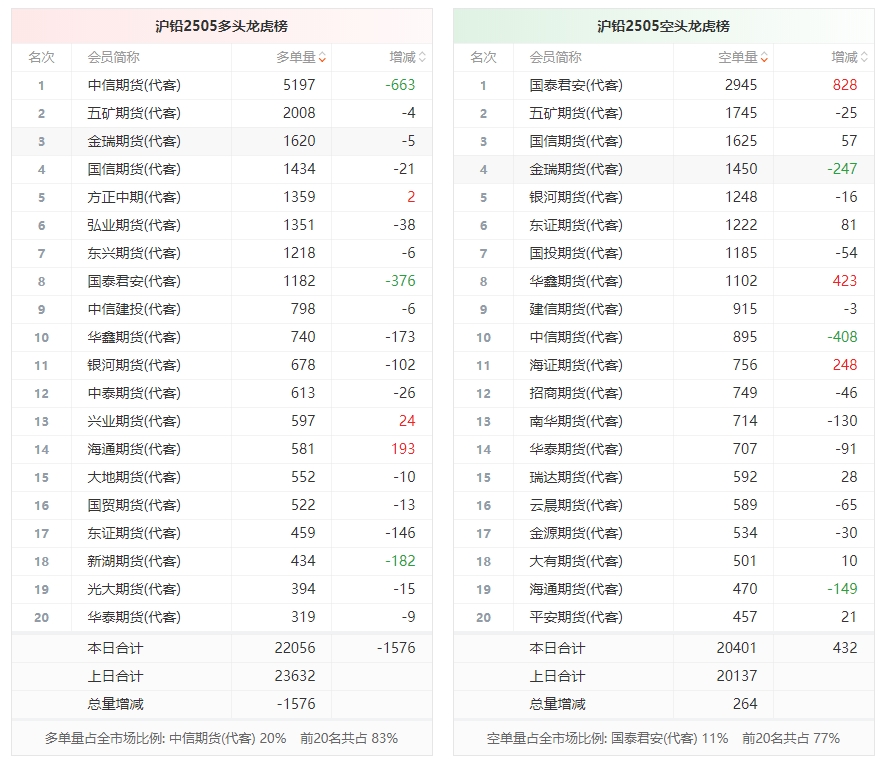
Task: Select 金瑞期货(代客) in short ranking
Action: (576, 169)
